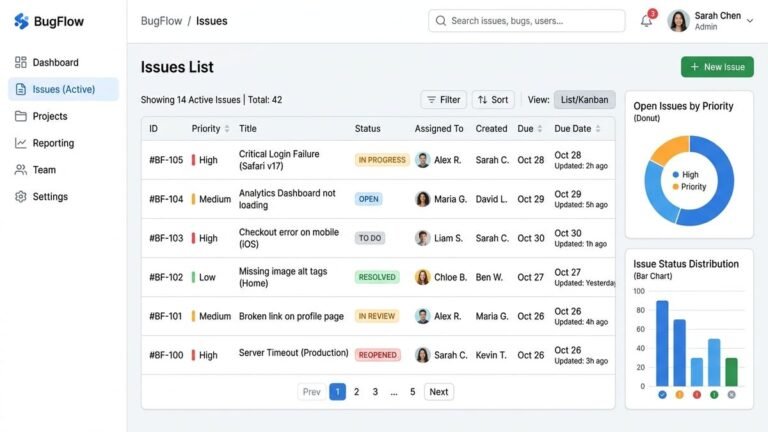Open issue #BF-102
Image resolution: width=768 pixels, height=432 pixels.
tap(166, 277)
